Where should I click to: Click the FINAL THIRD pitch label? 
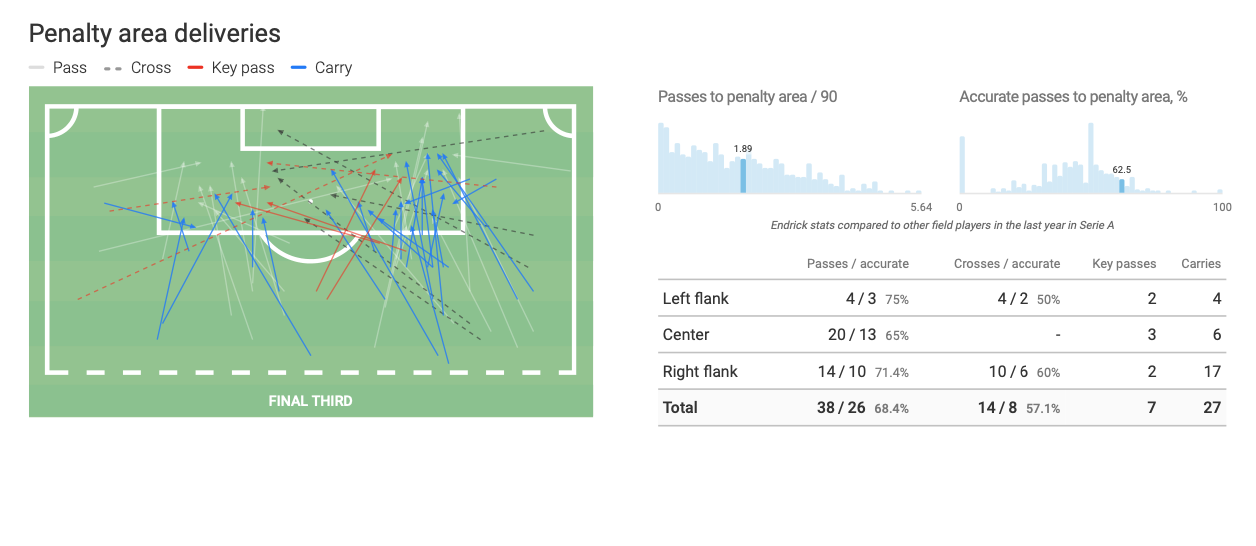pyautogui.click(x=310, y=401)
